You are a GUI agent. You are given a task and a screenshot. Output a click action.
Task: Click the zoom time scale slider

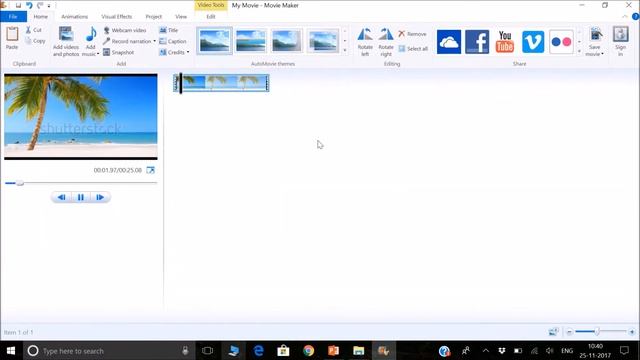coord(597,332)
